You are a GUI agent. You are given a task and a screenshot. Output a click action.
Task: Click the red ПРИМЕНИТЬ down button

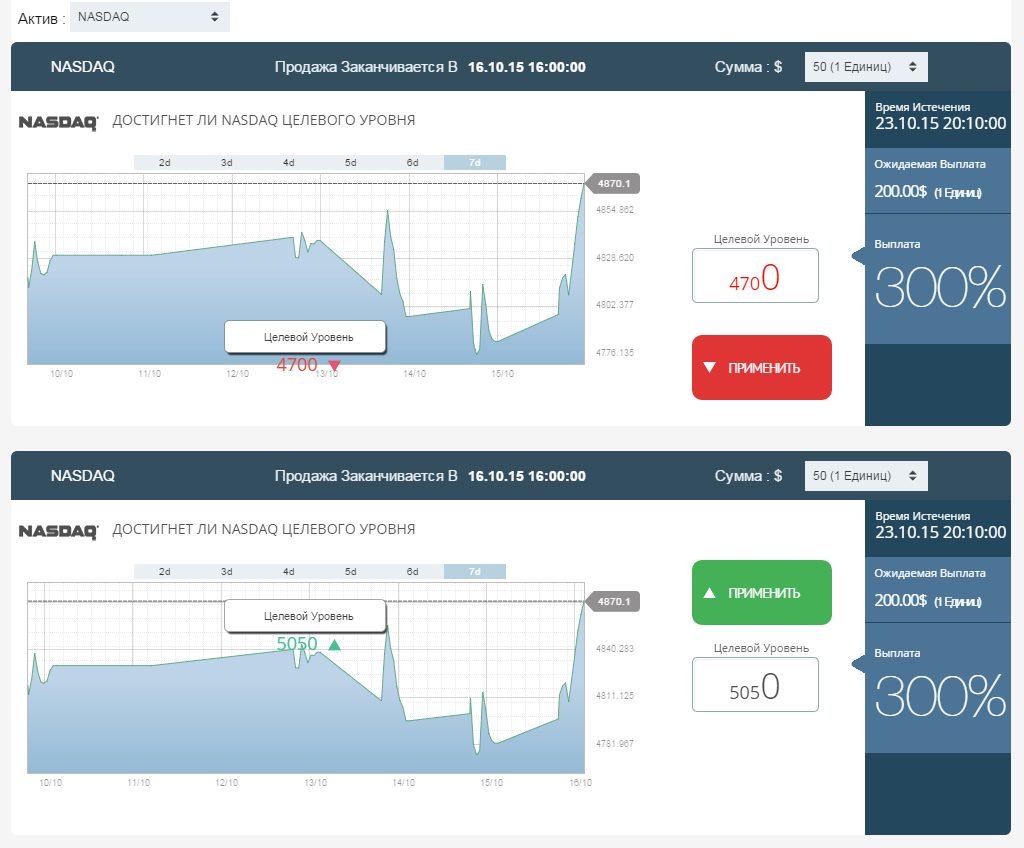pyautogui.click(x=761, y=368)
